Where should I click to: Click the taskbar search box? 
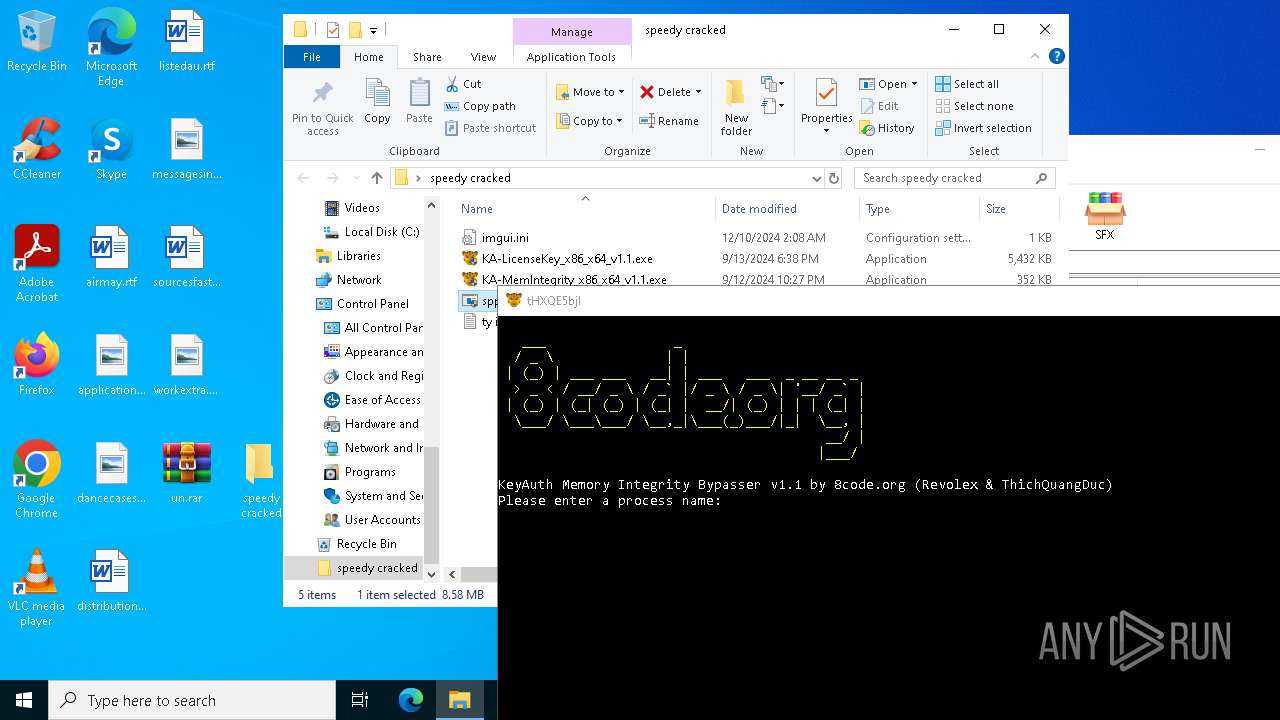[192, 700]
